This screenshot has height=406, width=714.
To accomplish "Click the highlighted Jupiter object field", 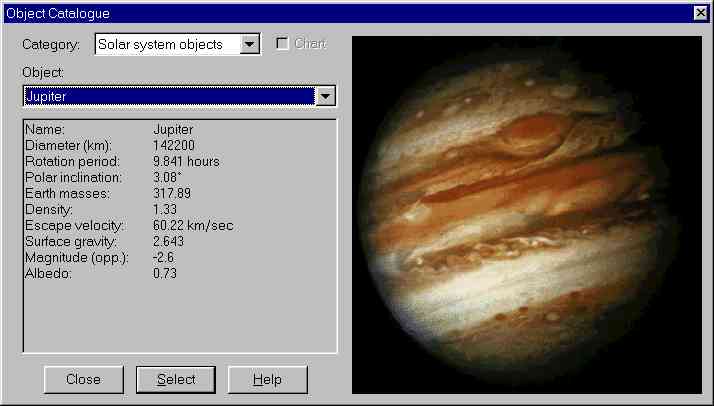I will [168, 96].
